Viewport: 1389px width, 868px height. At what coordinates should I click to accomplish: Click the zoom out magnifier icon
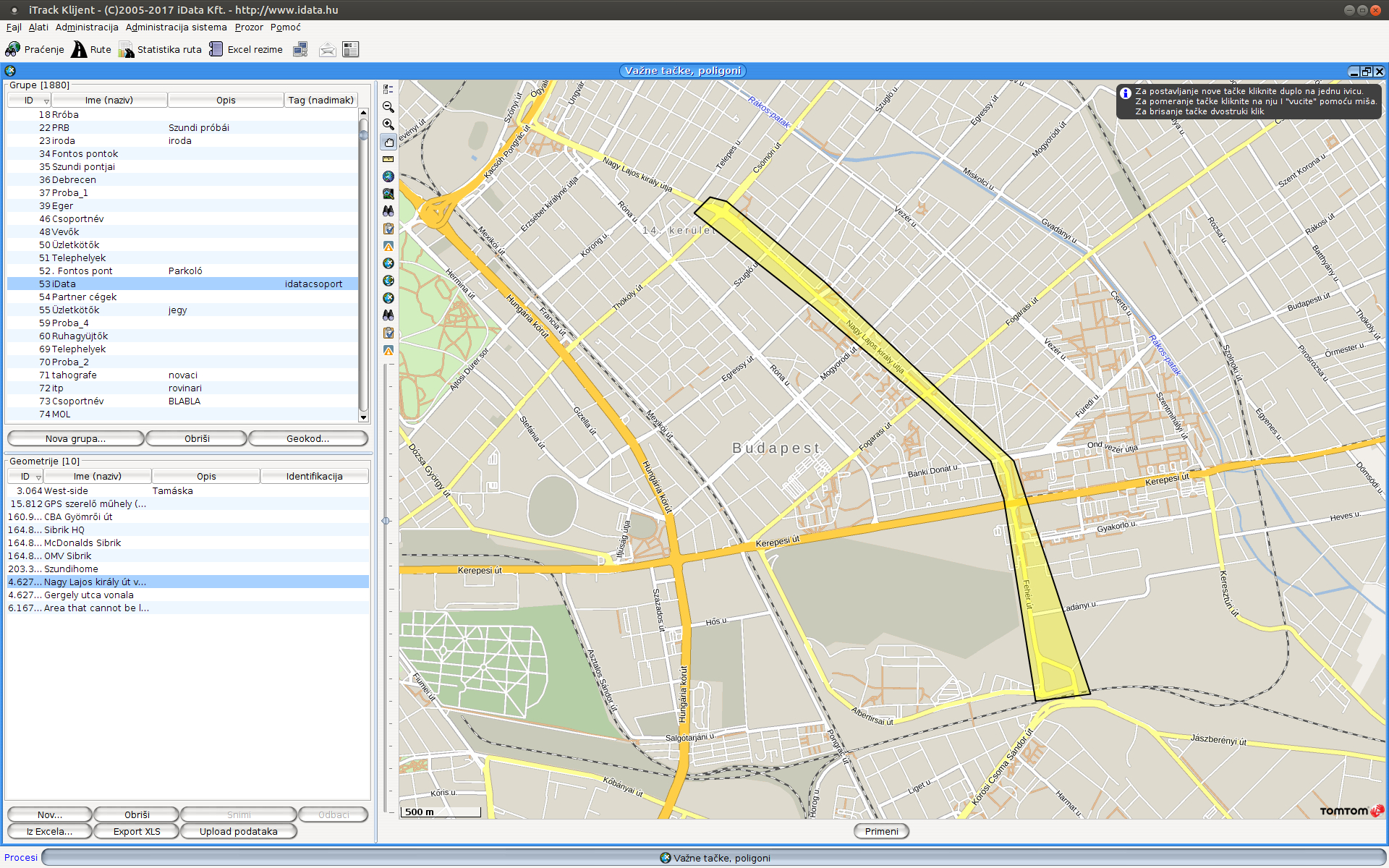click(x=388, y=107)
